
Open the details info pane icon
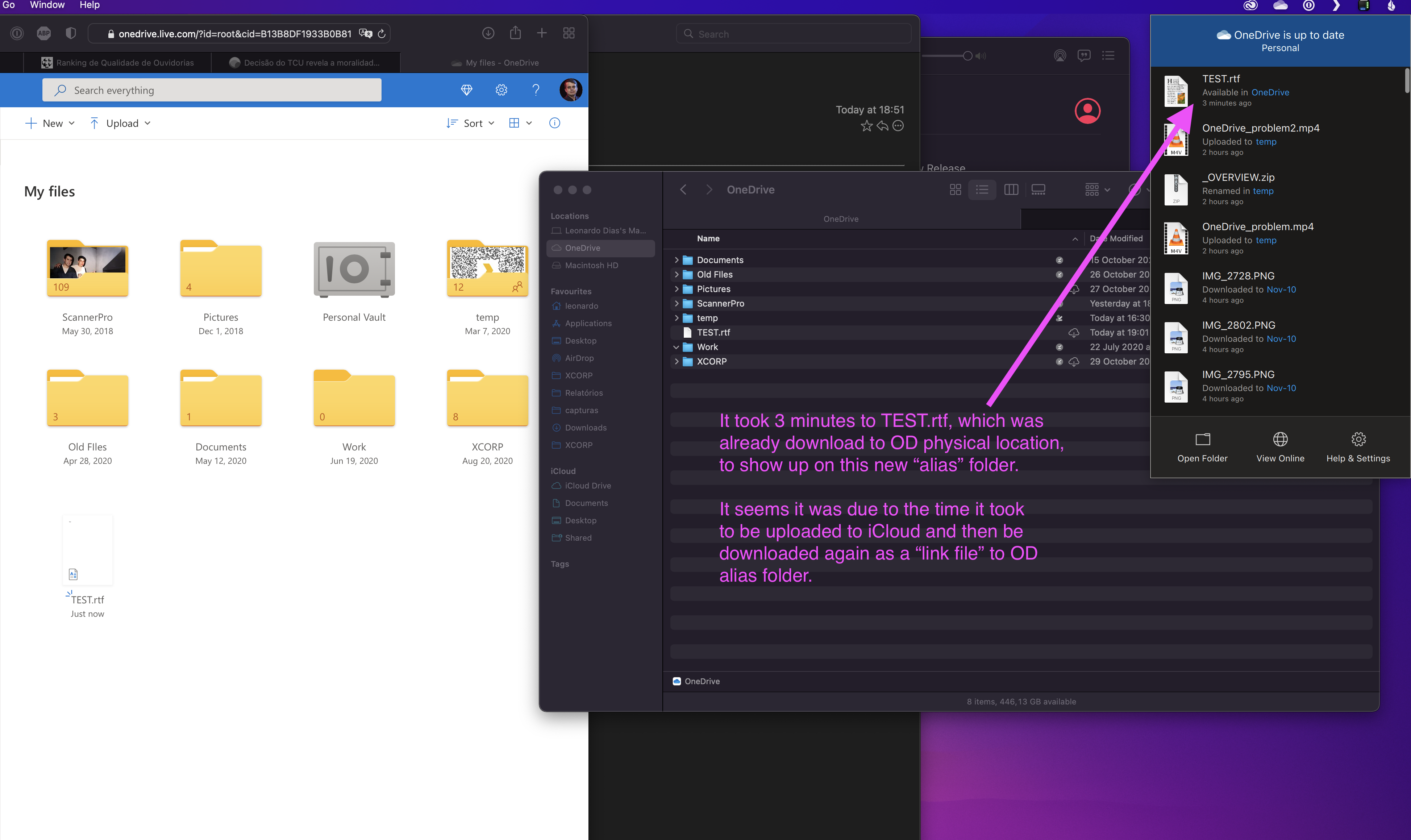[x=554, y=123]
